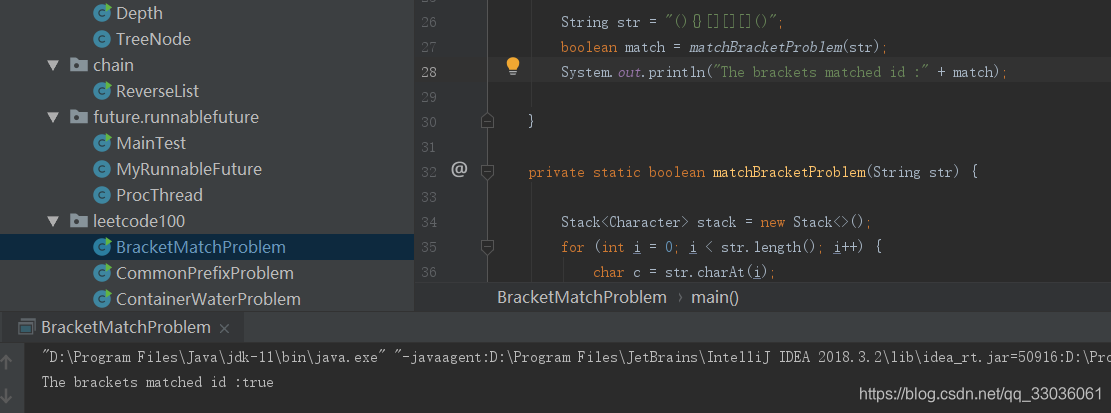Select the future.runnablefuture folder icon
The image size is (1111, 413).
point(79,117)
